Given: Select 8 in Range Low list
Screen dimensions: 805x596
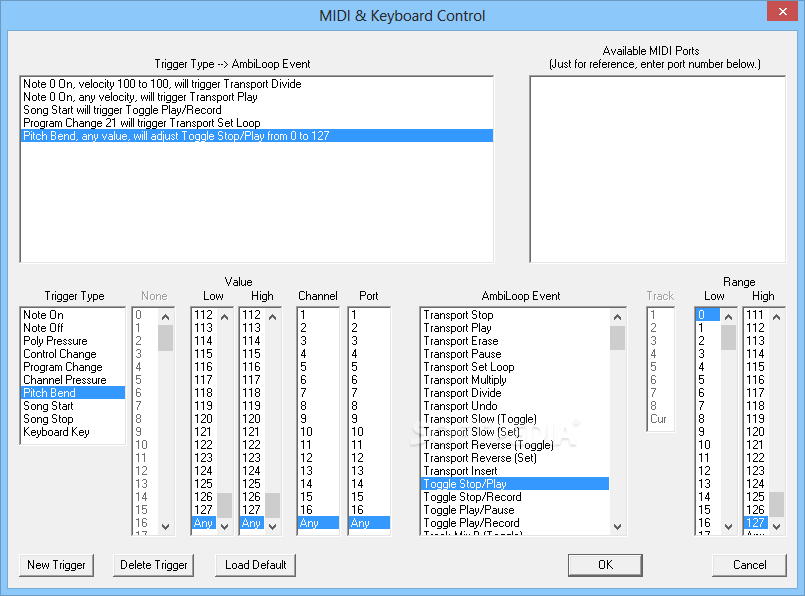Looking at the screenshot, I should 707,419.
